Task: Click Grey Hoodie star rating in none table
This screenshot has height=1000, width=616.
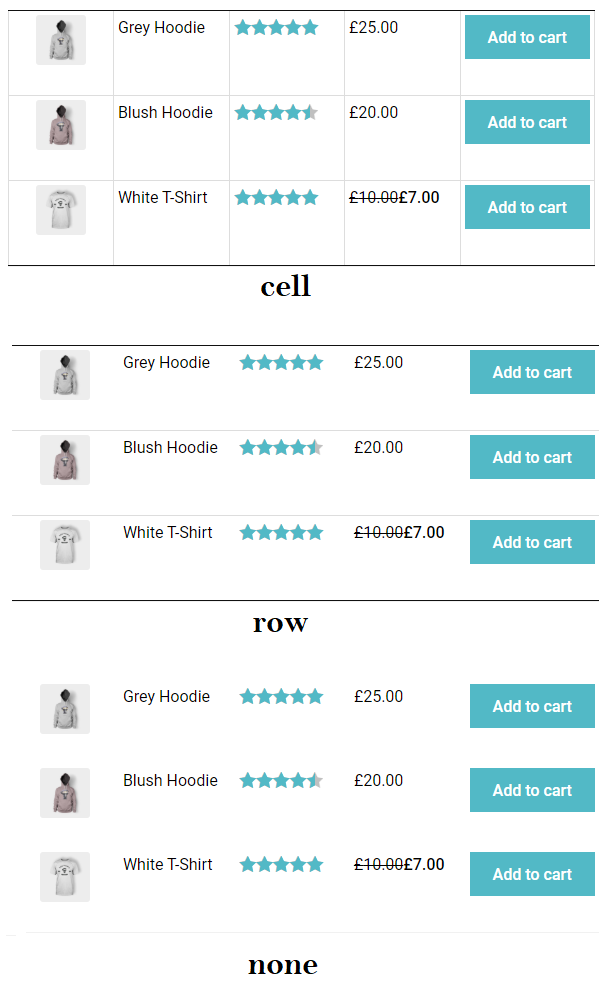Action: click(x=281, y=696)
